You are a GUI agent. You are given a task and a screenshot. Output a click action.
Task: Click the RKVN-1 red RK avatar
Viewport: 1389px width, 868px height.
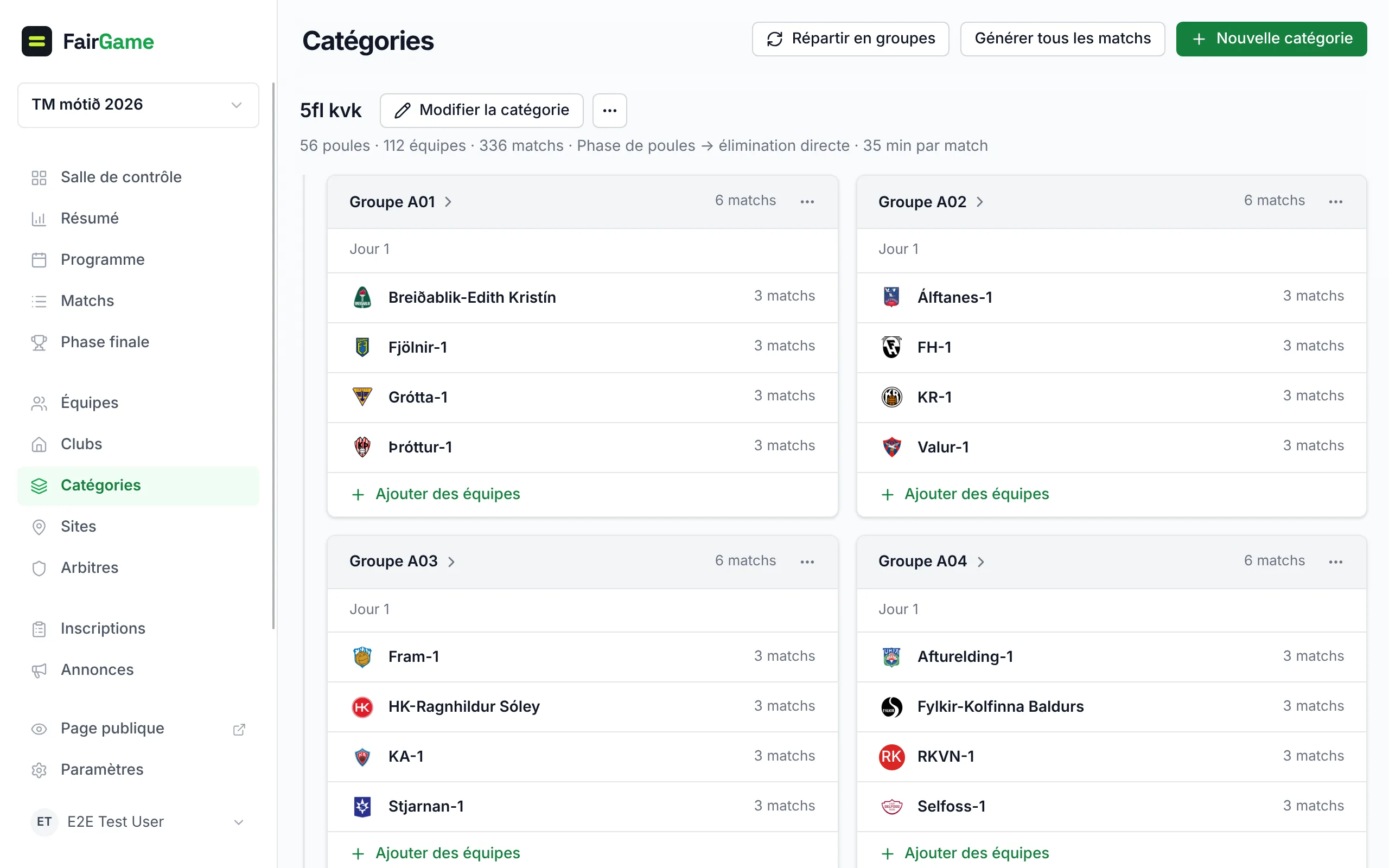tap(891, 757)
